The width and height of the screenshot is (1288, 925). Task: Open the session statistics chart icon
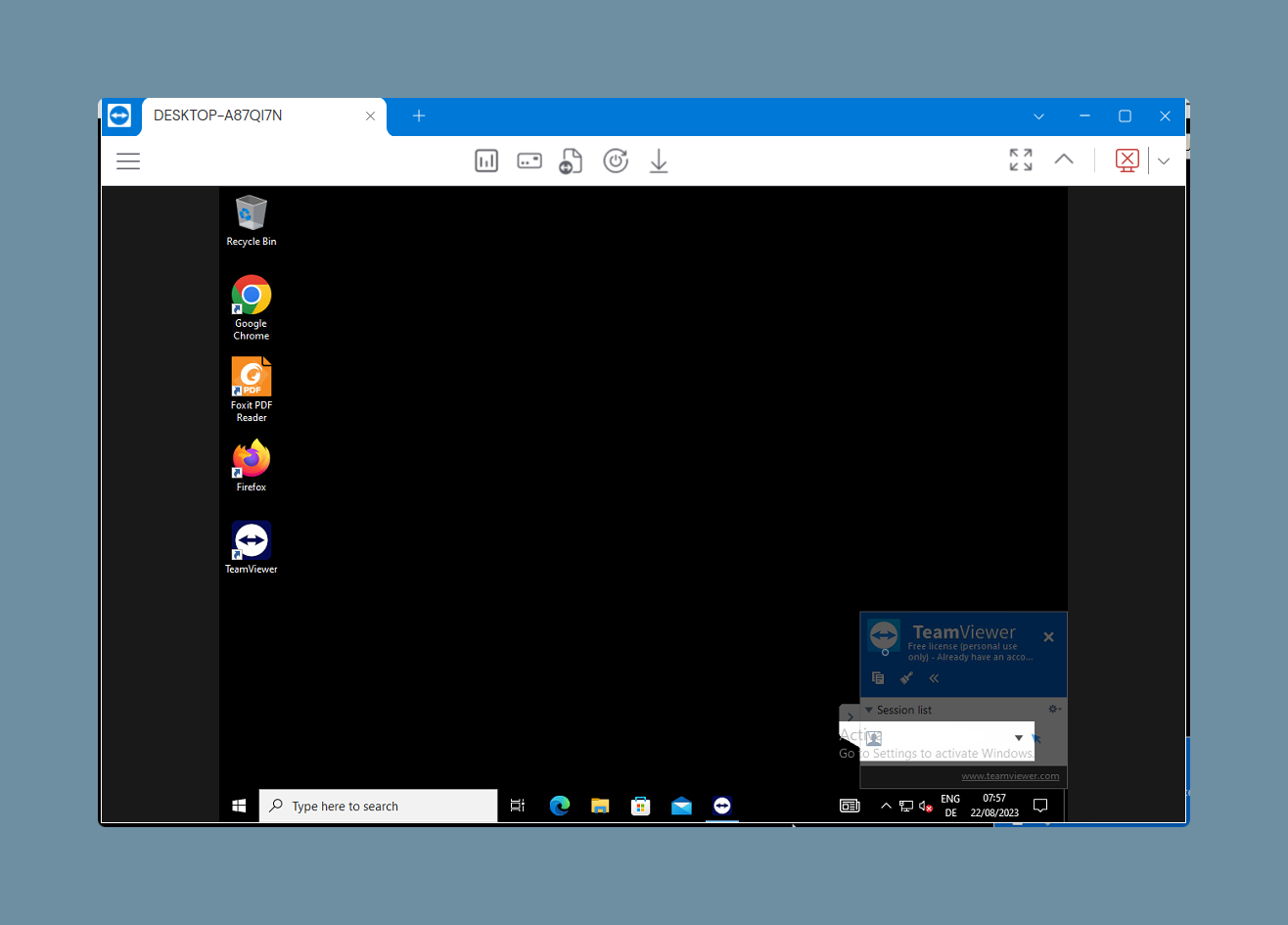click(486, 161)
